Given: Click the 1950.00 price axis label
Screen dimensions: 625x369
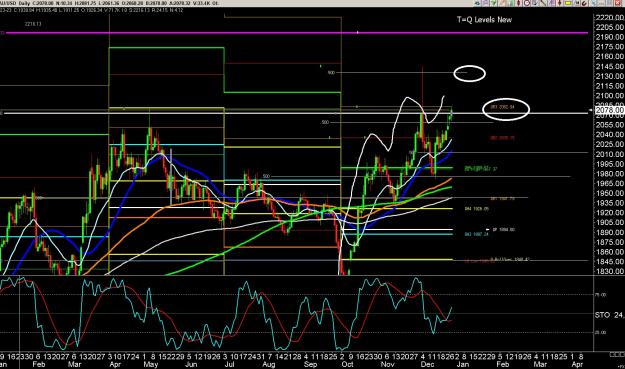Looking at the screenshot, I should [609, 193].
